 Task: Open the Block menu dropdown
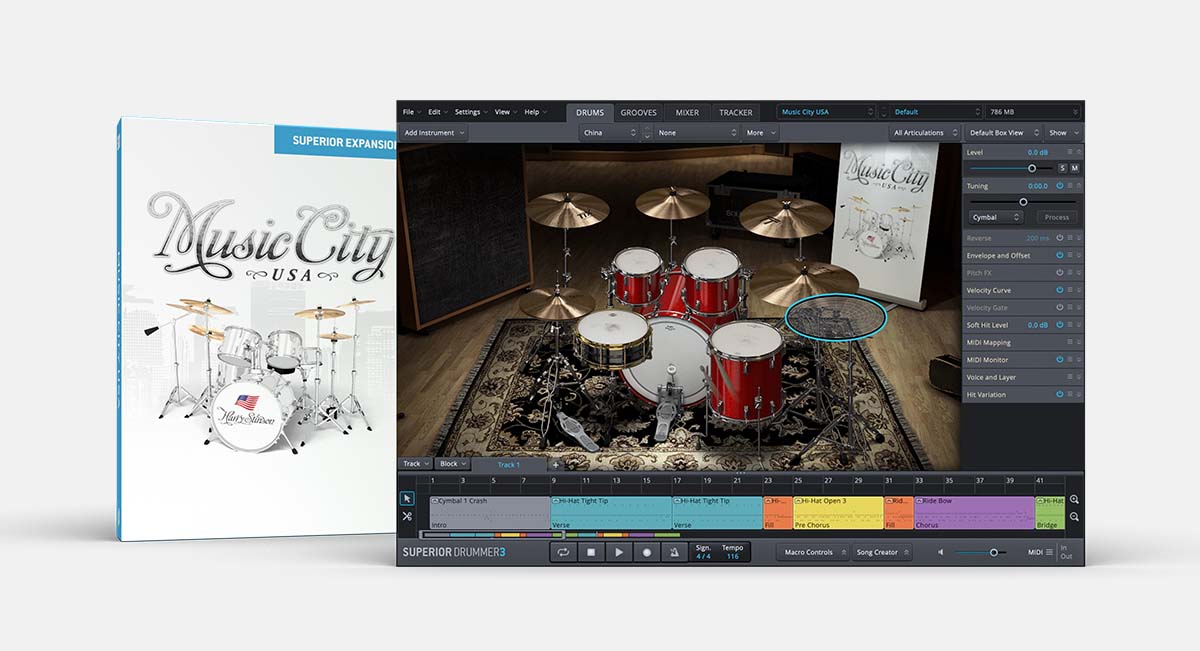click(x=452, y=464)
